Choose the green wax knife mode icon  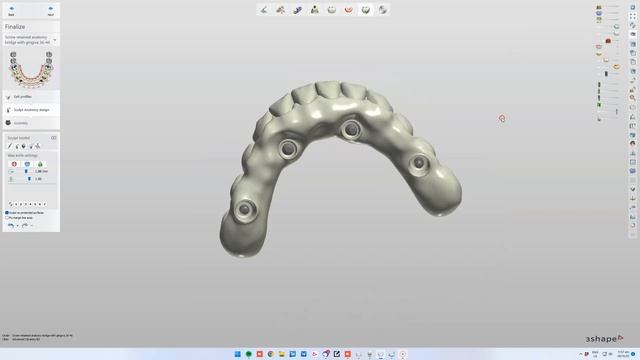(x=40, y=164)
